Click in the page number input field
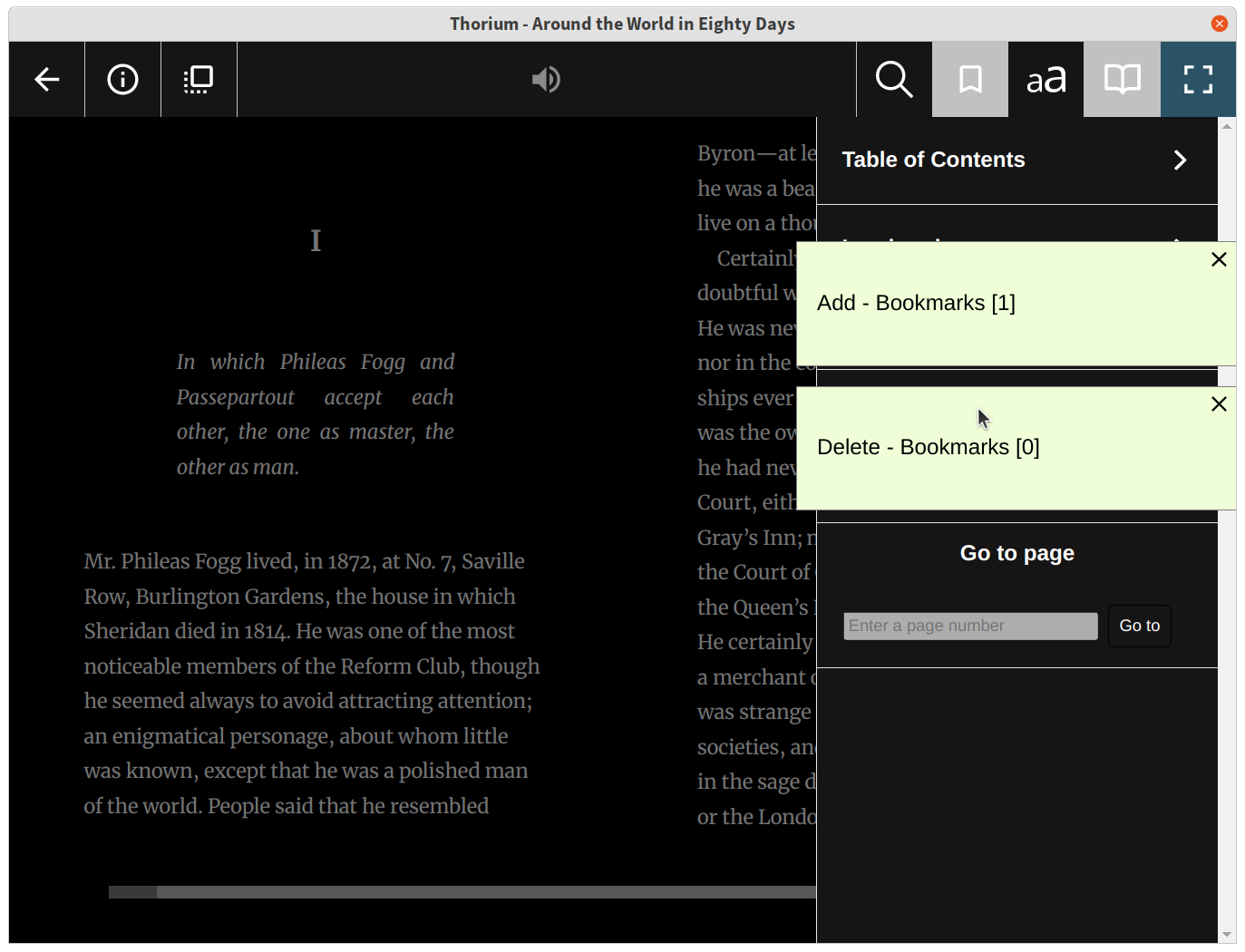This screenshot has height=952, width=1245. tap(970, 626)
